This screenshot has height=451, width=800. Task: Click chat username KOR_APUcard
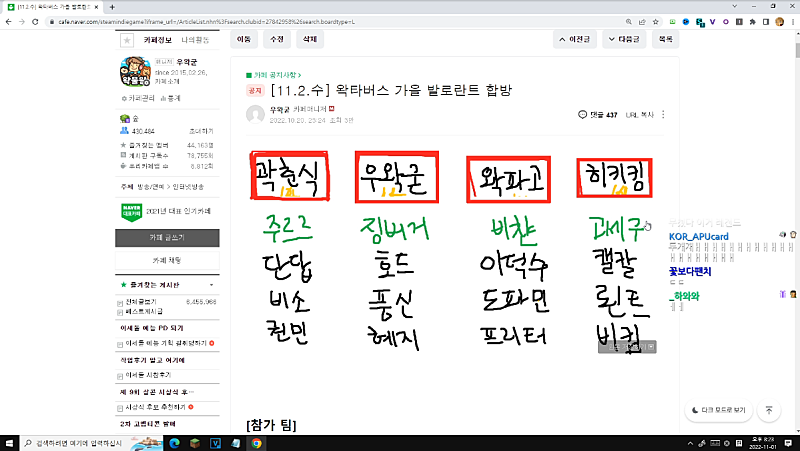698,237
